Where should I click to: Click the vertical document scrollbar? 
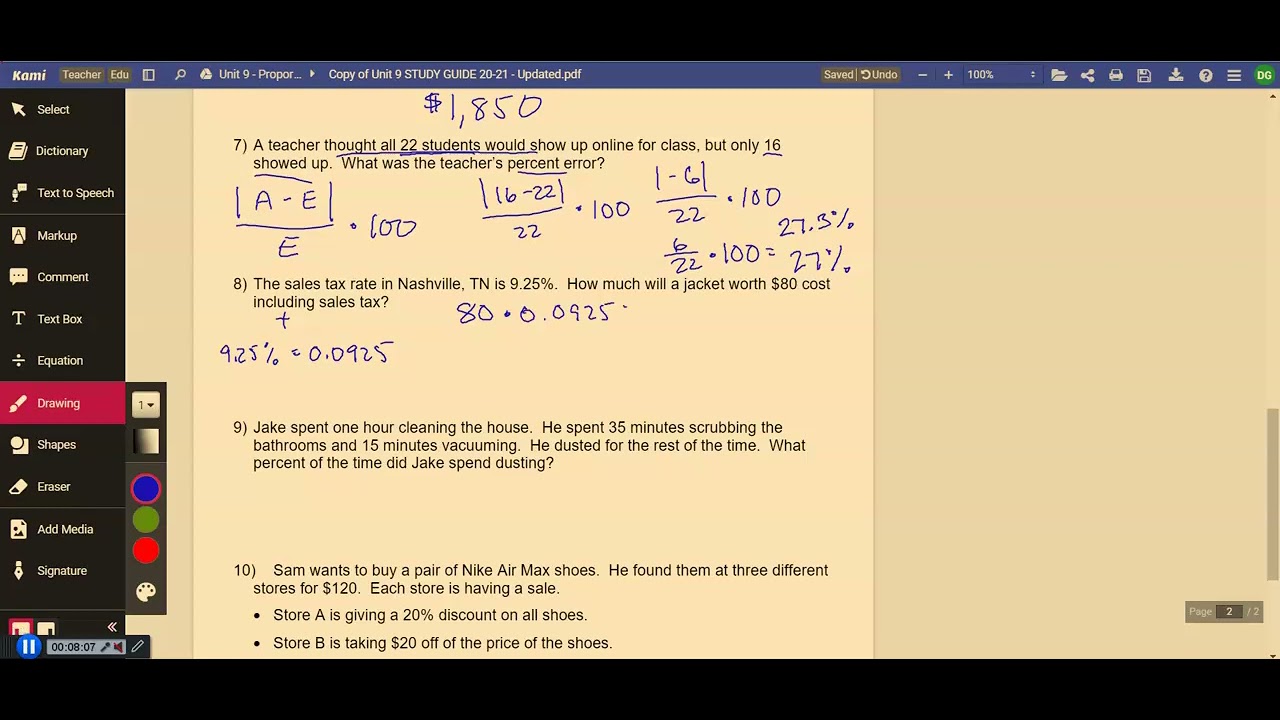point(1273,494)
